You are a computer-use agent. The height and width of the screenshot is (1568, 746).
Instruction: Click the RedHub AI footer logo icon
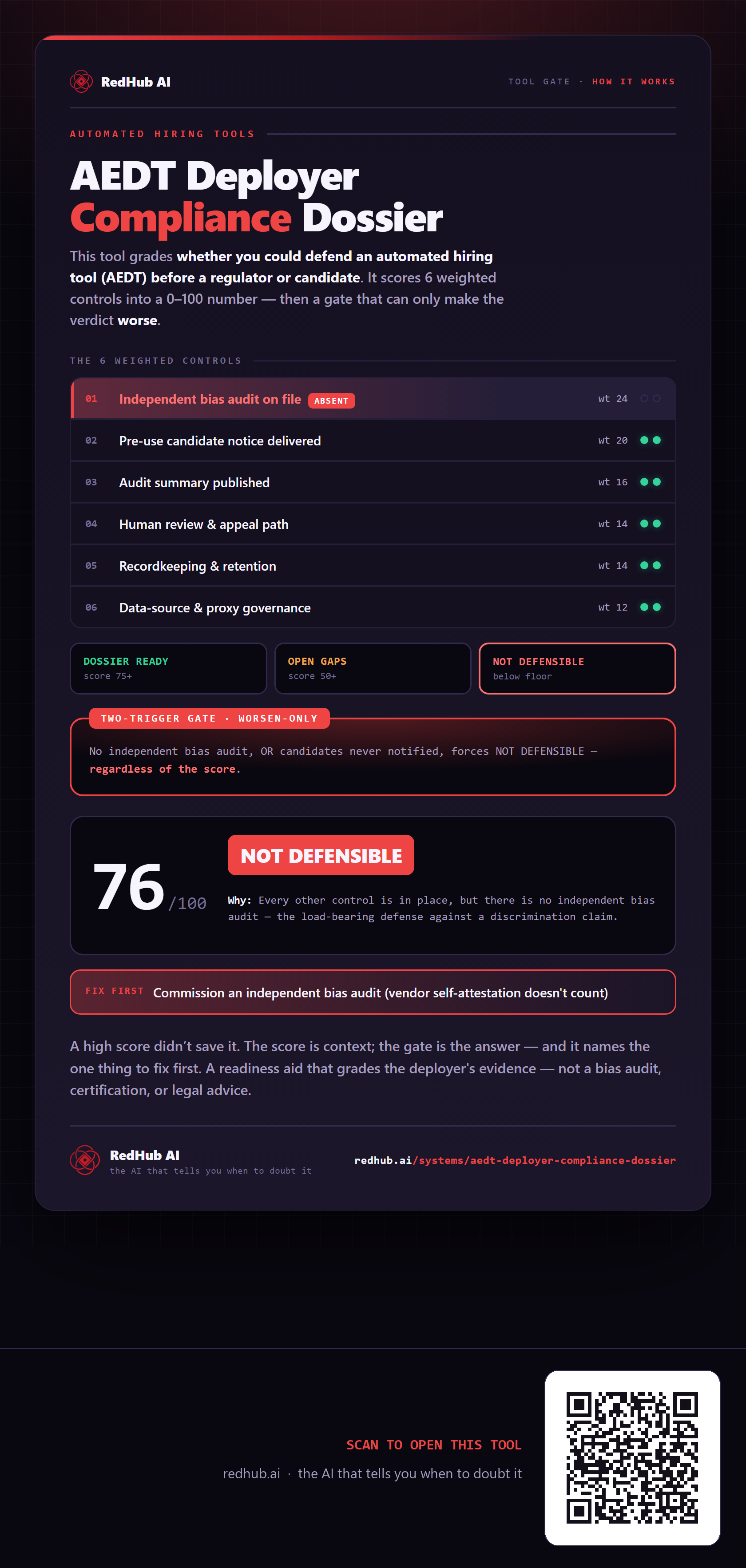coord(84,1160)
